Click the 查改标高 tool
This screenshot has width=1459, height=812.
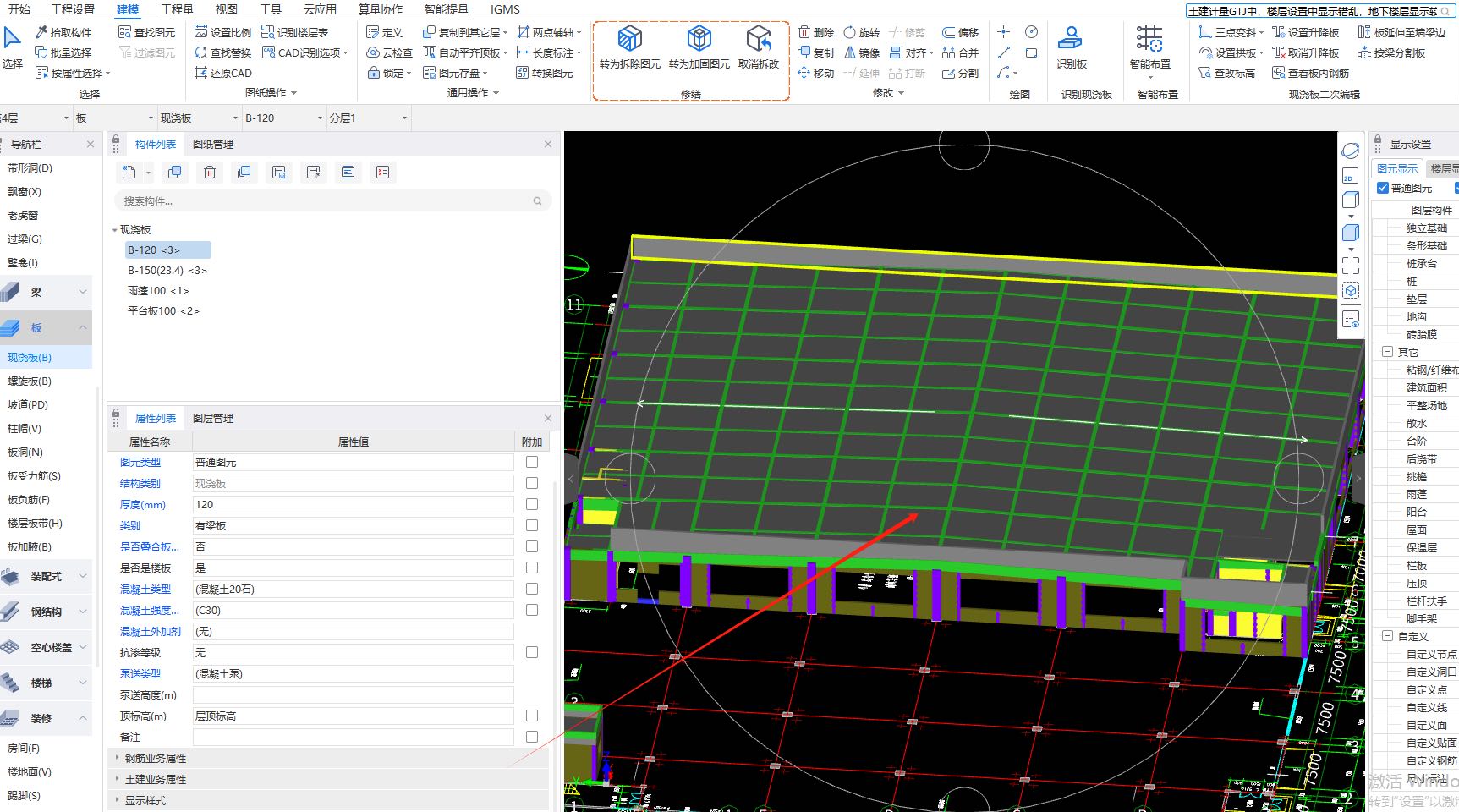click(1226, 73)
